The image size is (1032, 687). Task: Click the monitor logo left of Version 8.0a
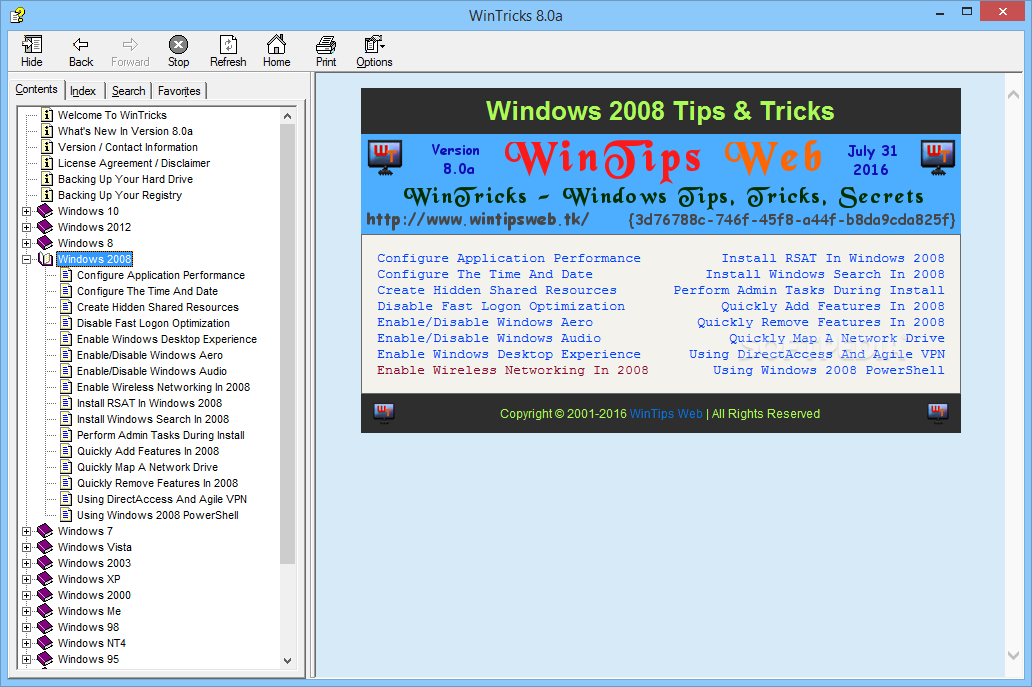tap(386, 159)
